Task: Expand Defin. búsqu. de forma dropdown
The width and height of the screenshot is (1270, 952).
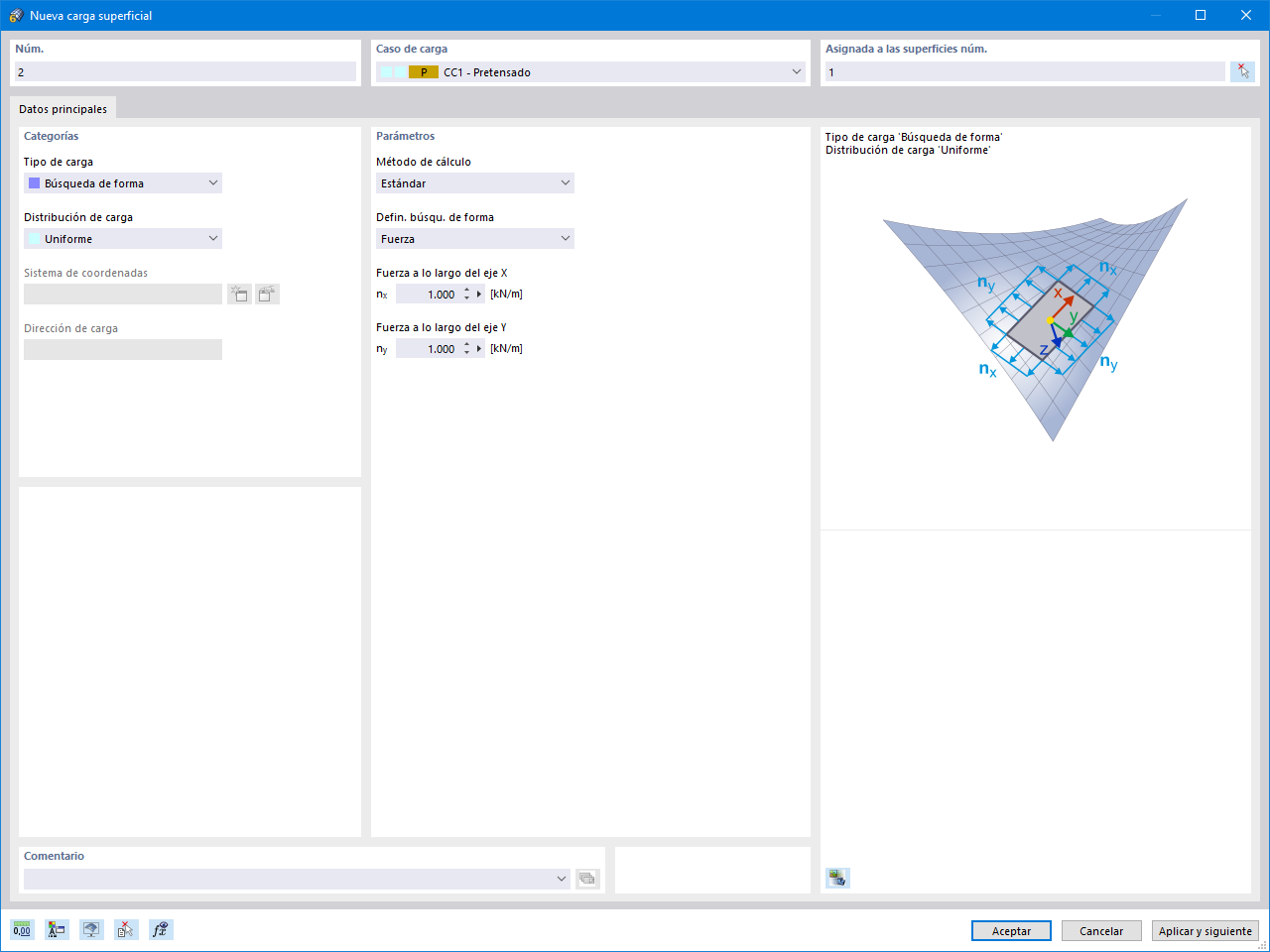Action: [x=475, y=239]
